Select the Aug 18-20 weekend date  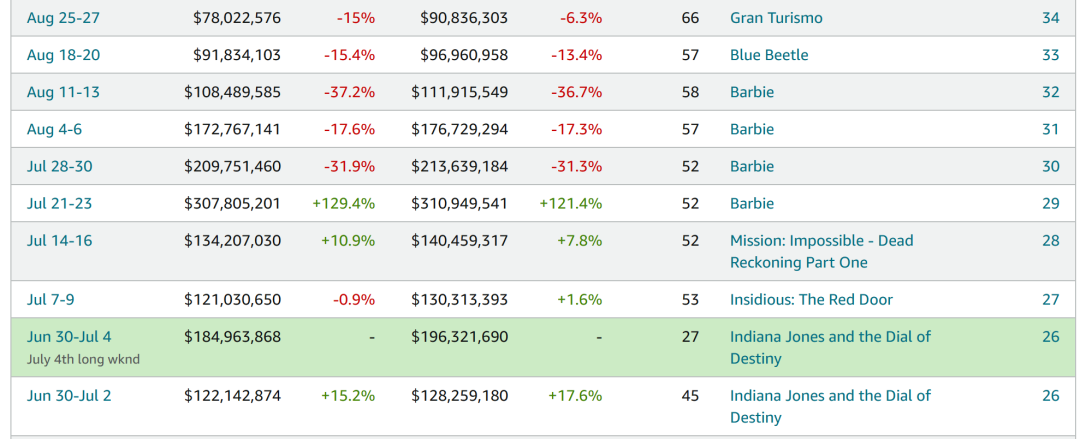[x=63, y=55]
